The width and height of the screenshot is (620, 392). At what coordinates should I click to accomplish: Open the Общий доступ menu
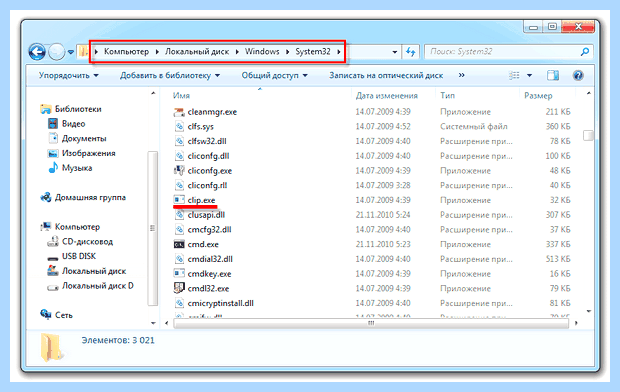click(274, 75)
